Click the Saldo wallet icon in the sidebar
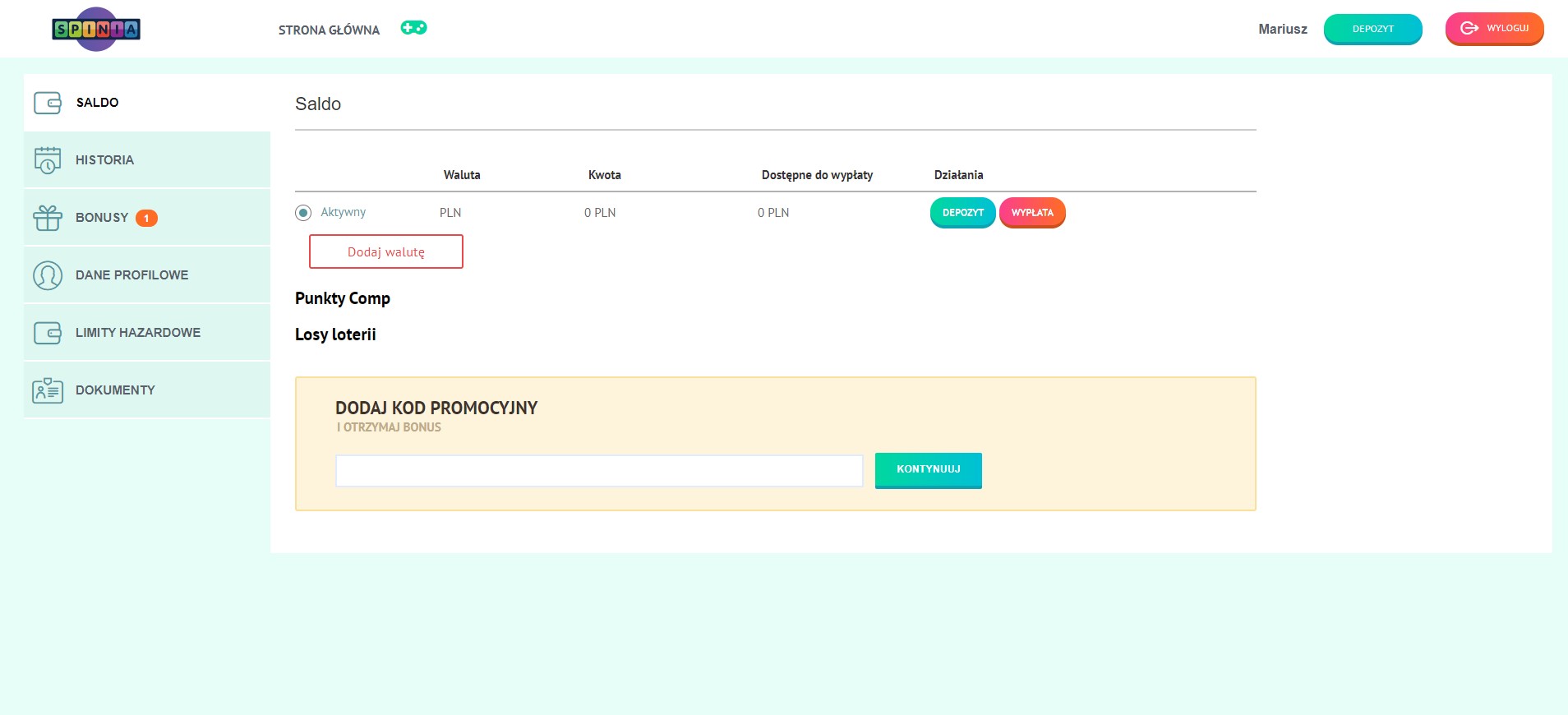Viewport: 1568px width, 715px height. pos(48,103)
